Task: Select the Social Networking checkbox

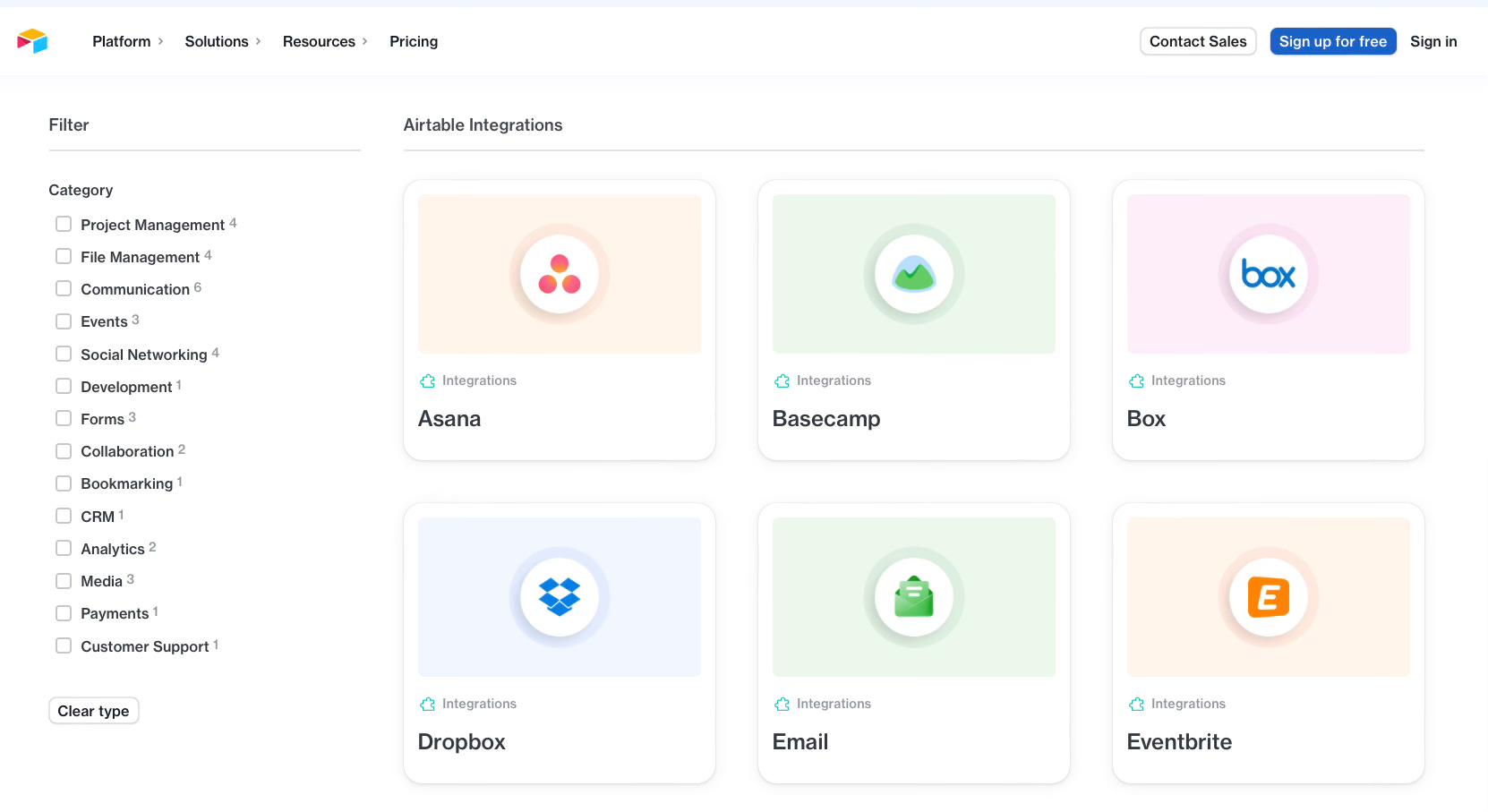Action: click(64, 354)
